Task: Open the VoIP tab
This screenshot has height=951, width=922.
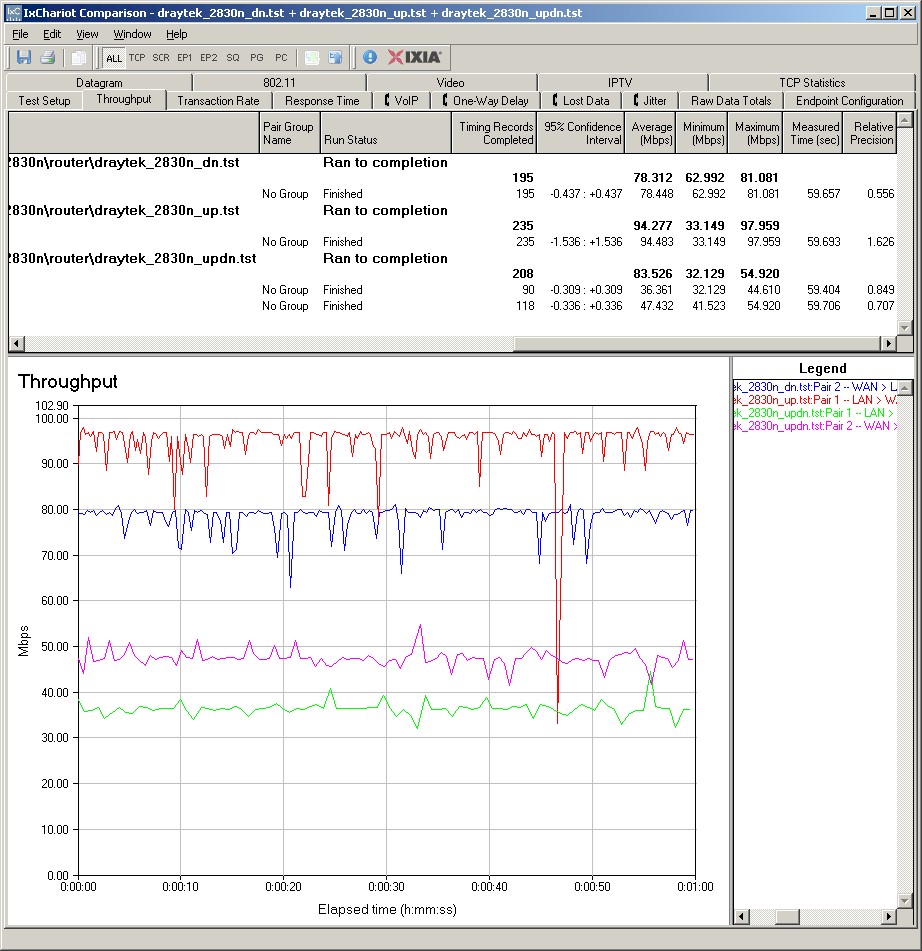Action: click(402, 101)
